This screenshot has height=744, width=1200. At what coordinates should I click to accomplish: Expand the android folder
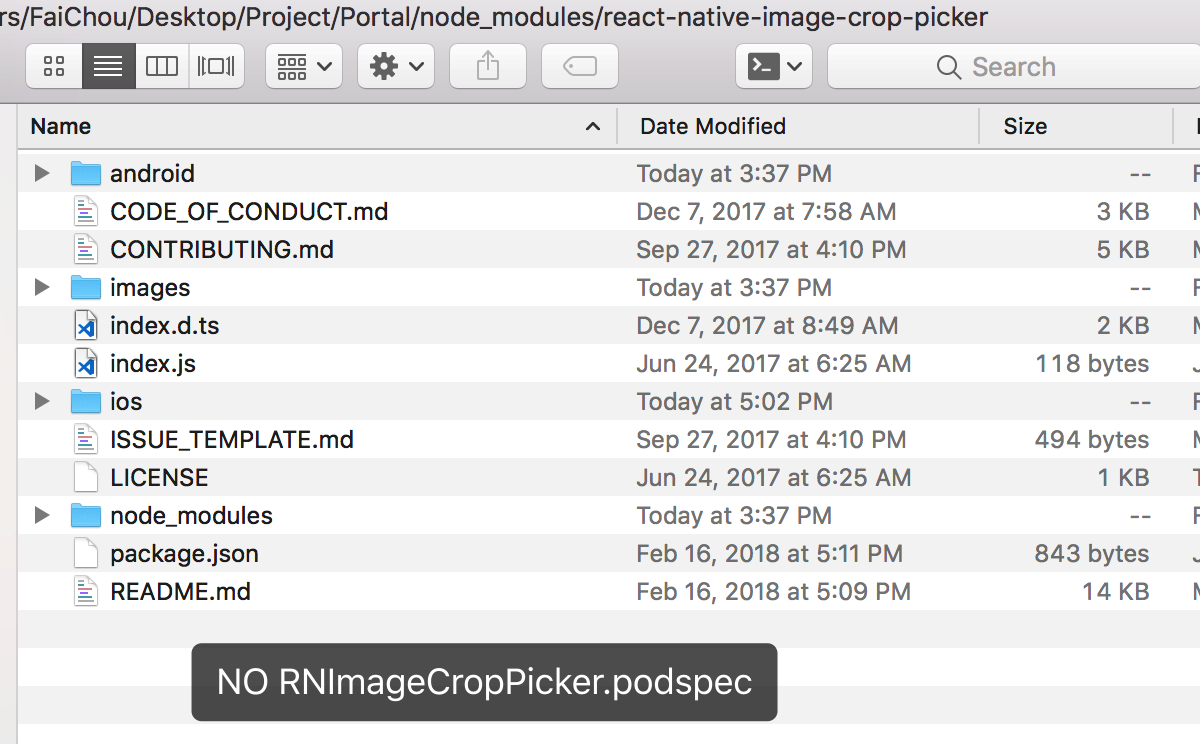(41, 173)
